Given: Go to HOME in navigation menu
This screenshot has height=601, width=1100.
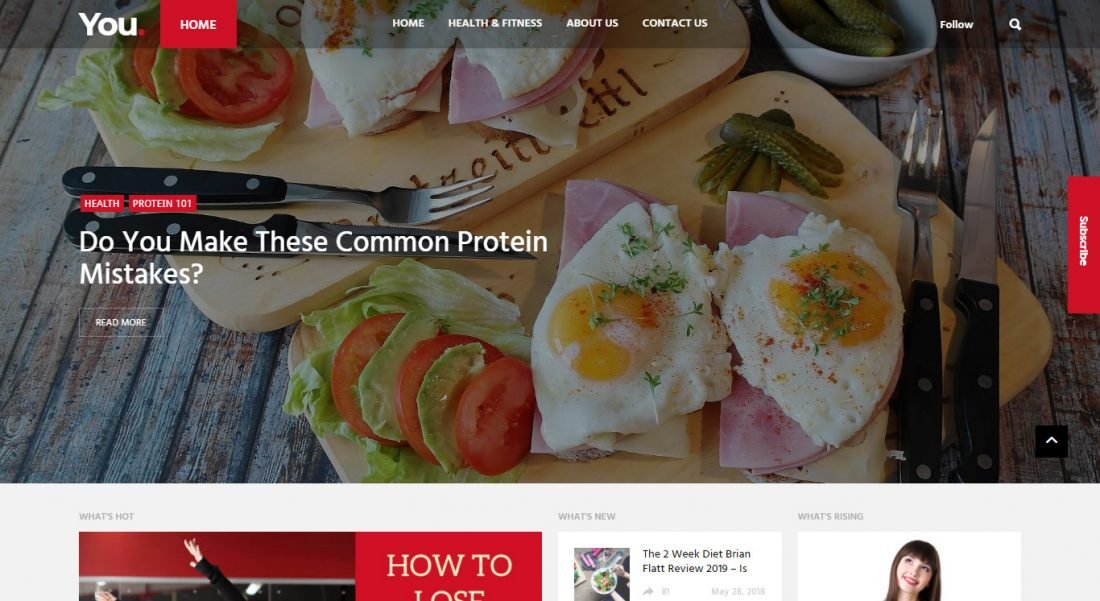Looking at the screenshot, I should (408, 23).
